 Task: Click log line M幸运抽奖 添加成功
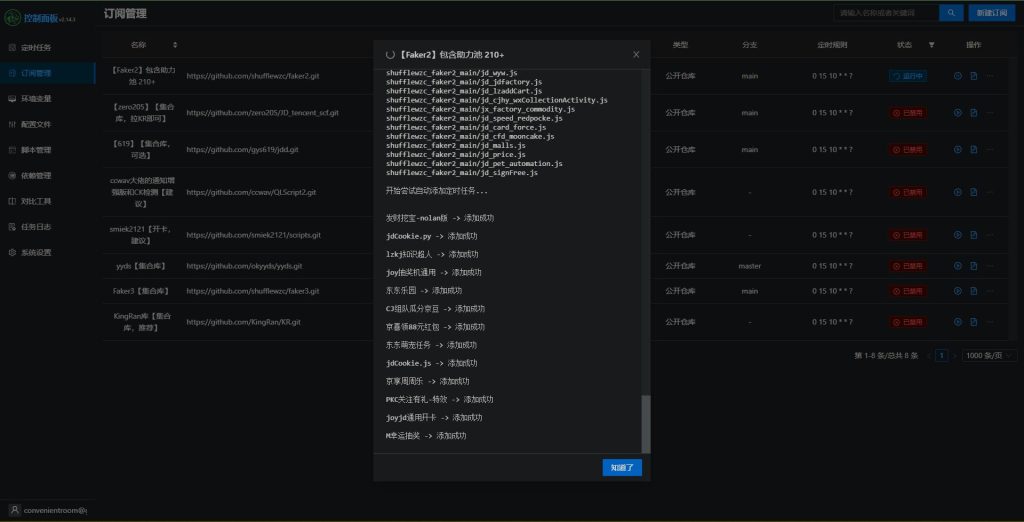tap(426, 435)
